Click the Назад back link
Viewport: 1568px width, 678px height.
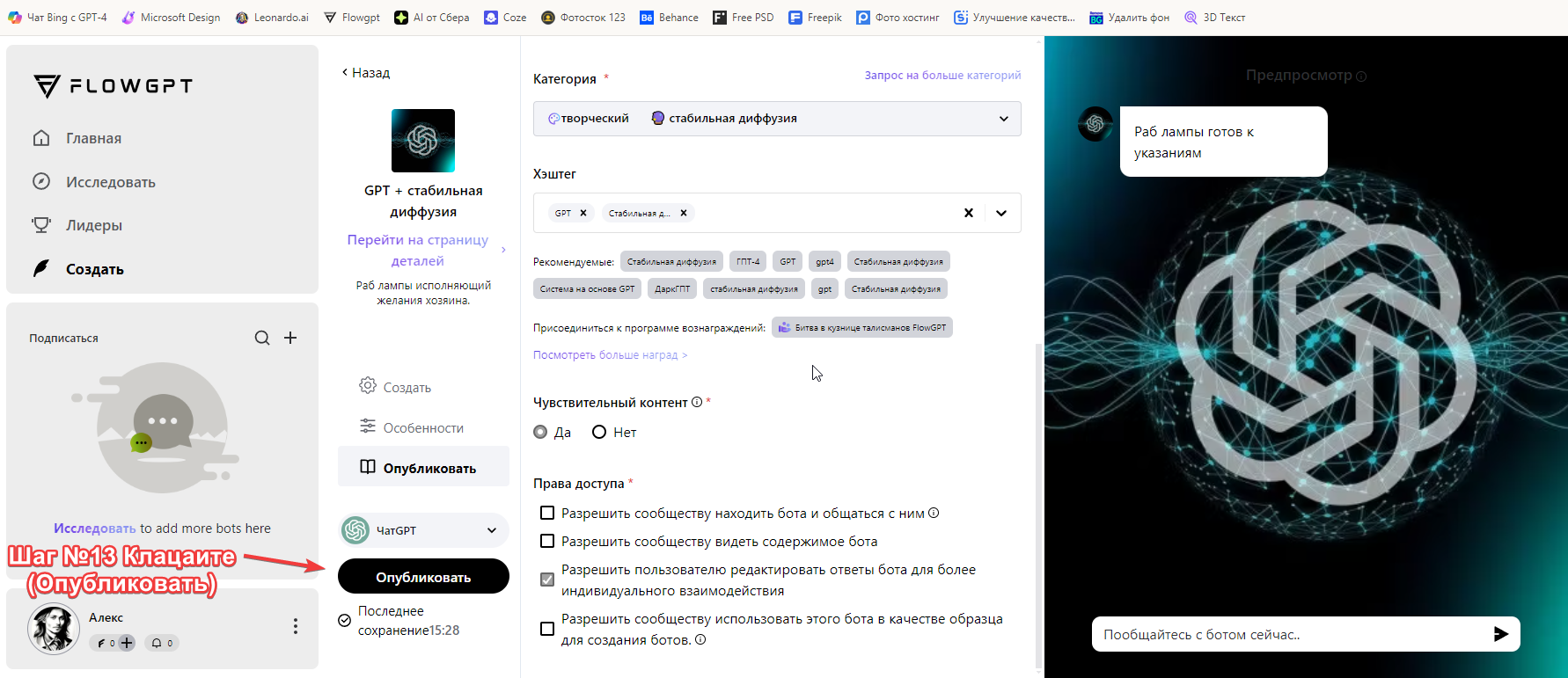tap(366, 73)
